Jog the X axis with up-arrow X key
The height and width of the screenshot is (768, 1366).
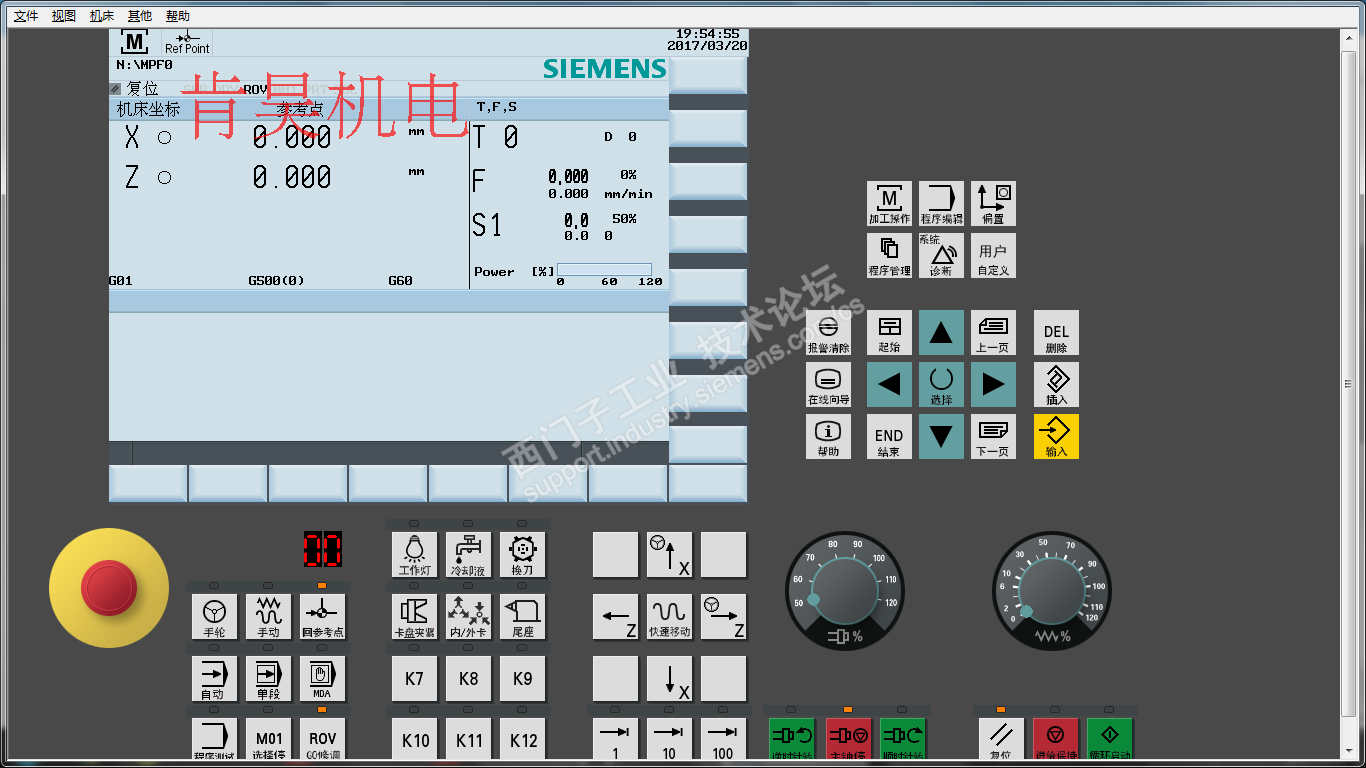coord(669,555)
